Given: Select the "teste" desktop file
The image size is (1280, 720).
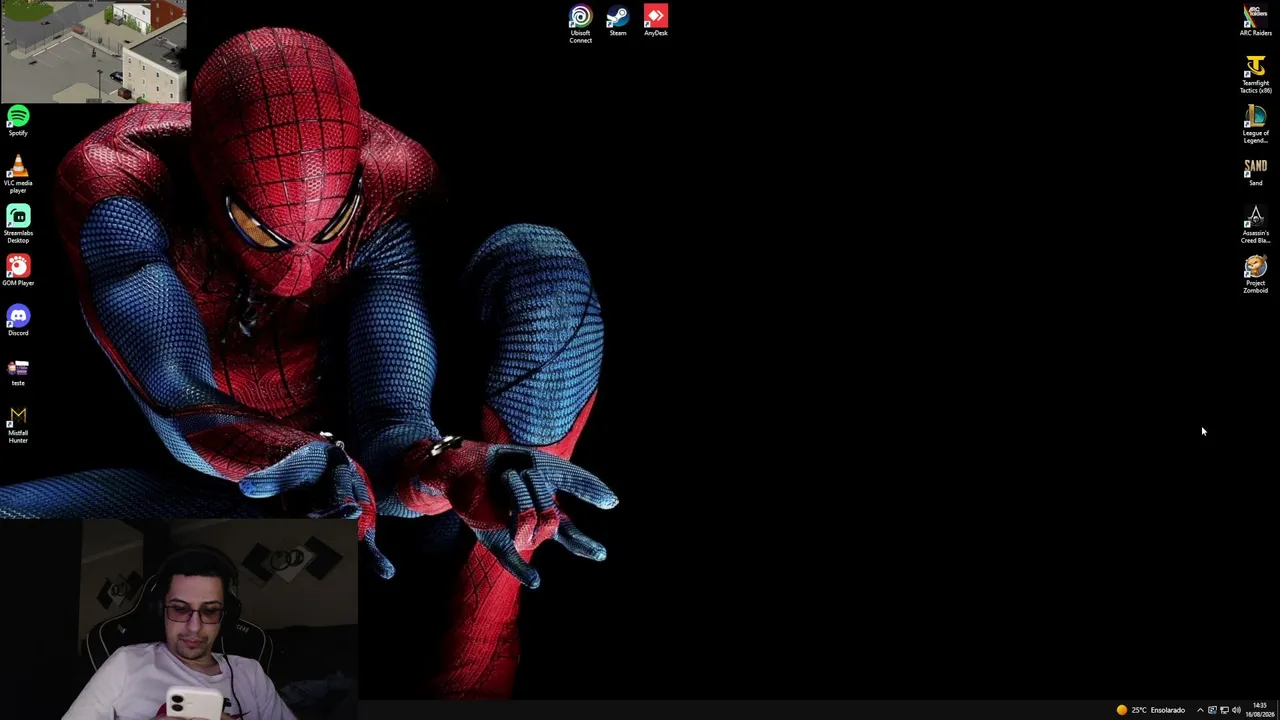Looking at the screenshot, I should [x=18, y=371].
